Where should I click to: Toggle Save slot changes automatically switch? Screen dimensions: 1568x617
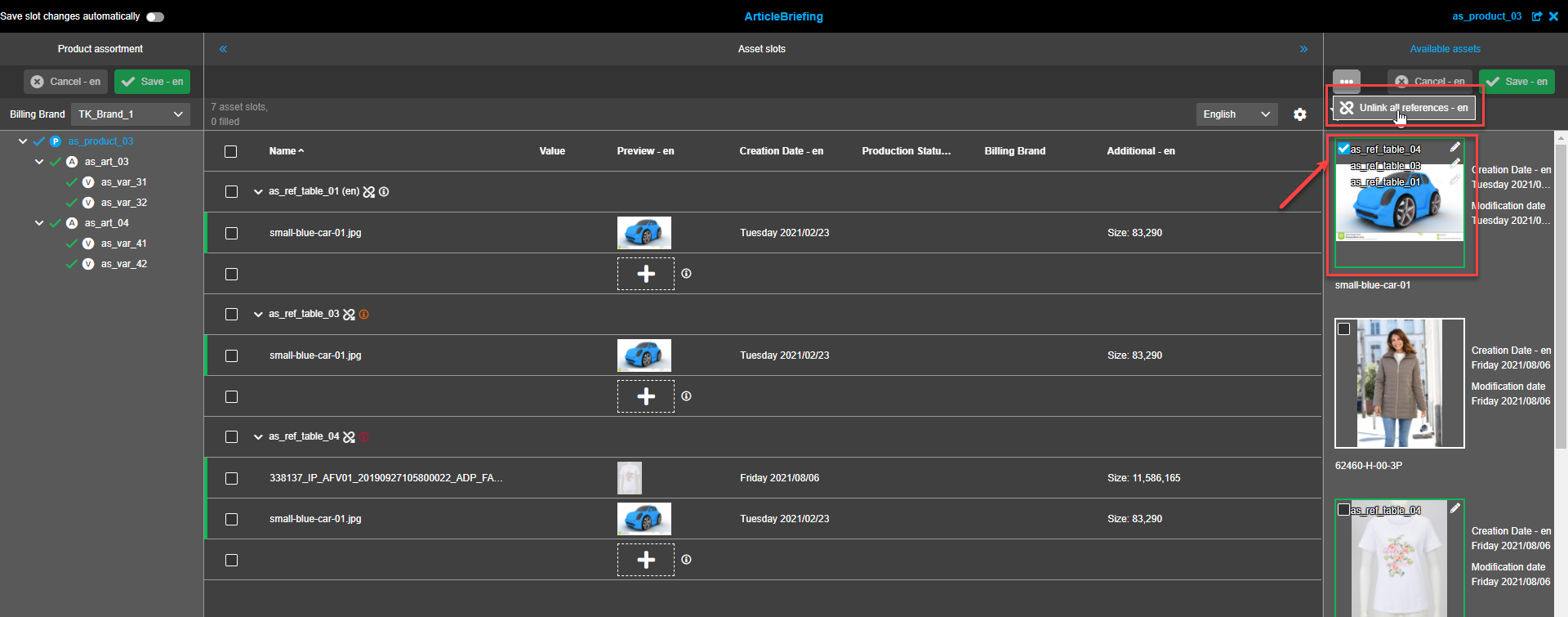(x=155, y=17)
